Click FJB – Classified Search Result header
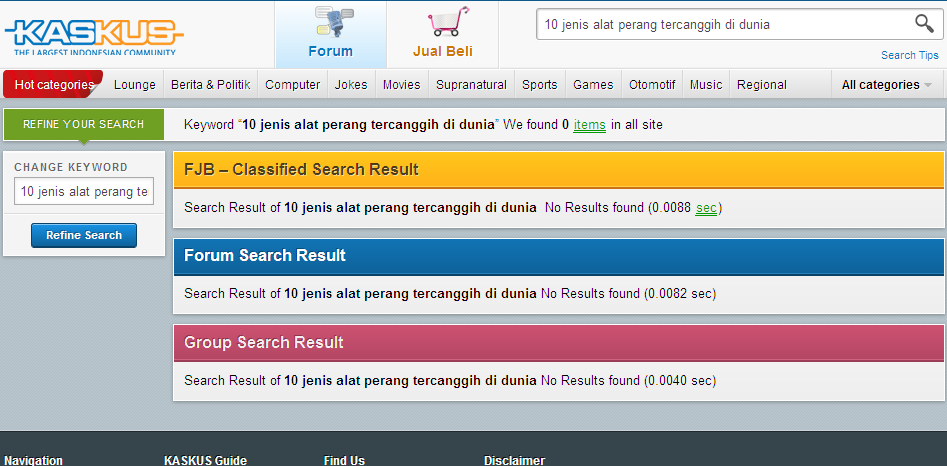 559,170
